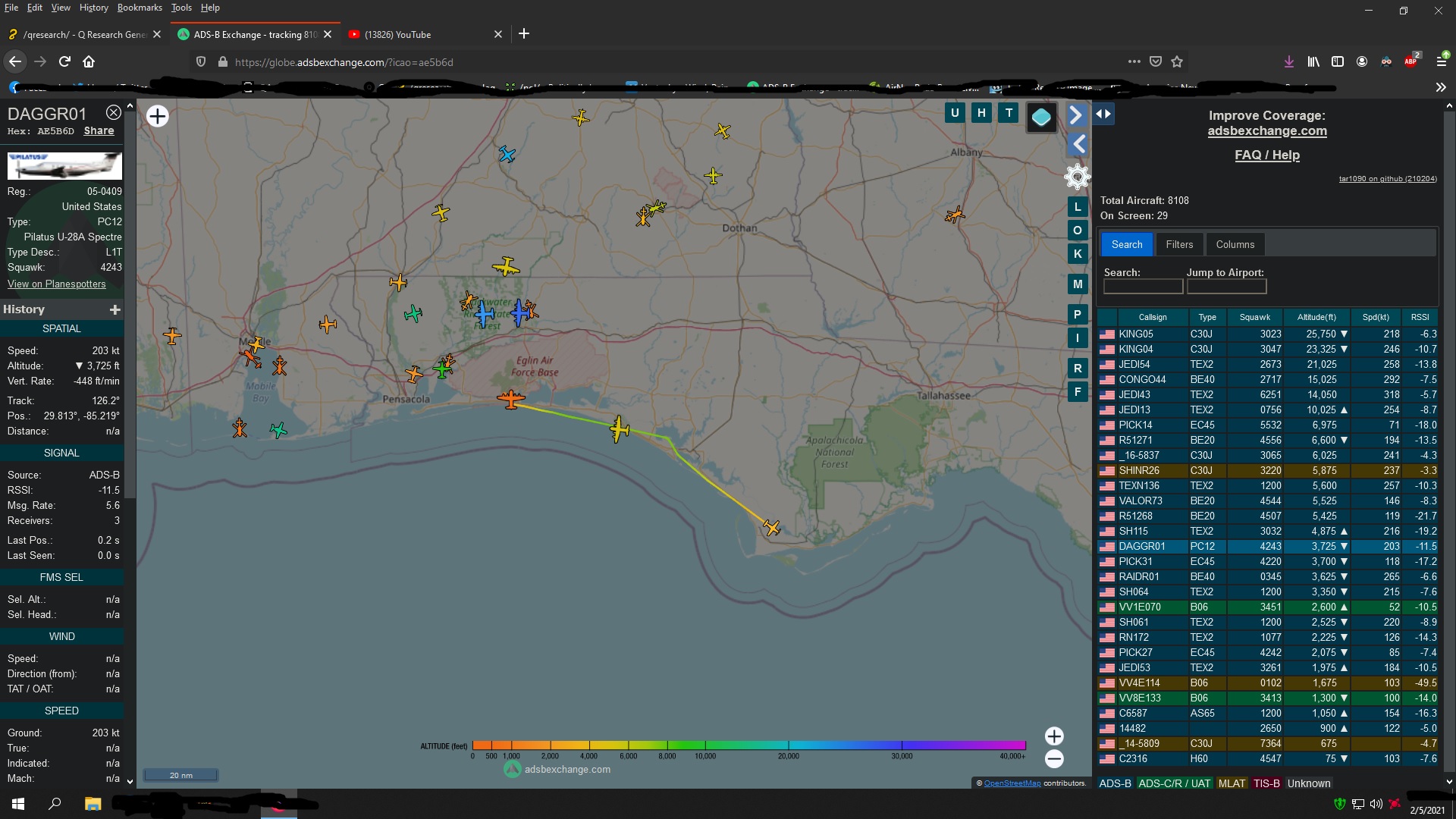Focus the Jump to Airport field
This screenshot has width=1456, height=819.
1226,287
